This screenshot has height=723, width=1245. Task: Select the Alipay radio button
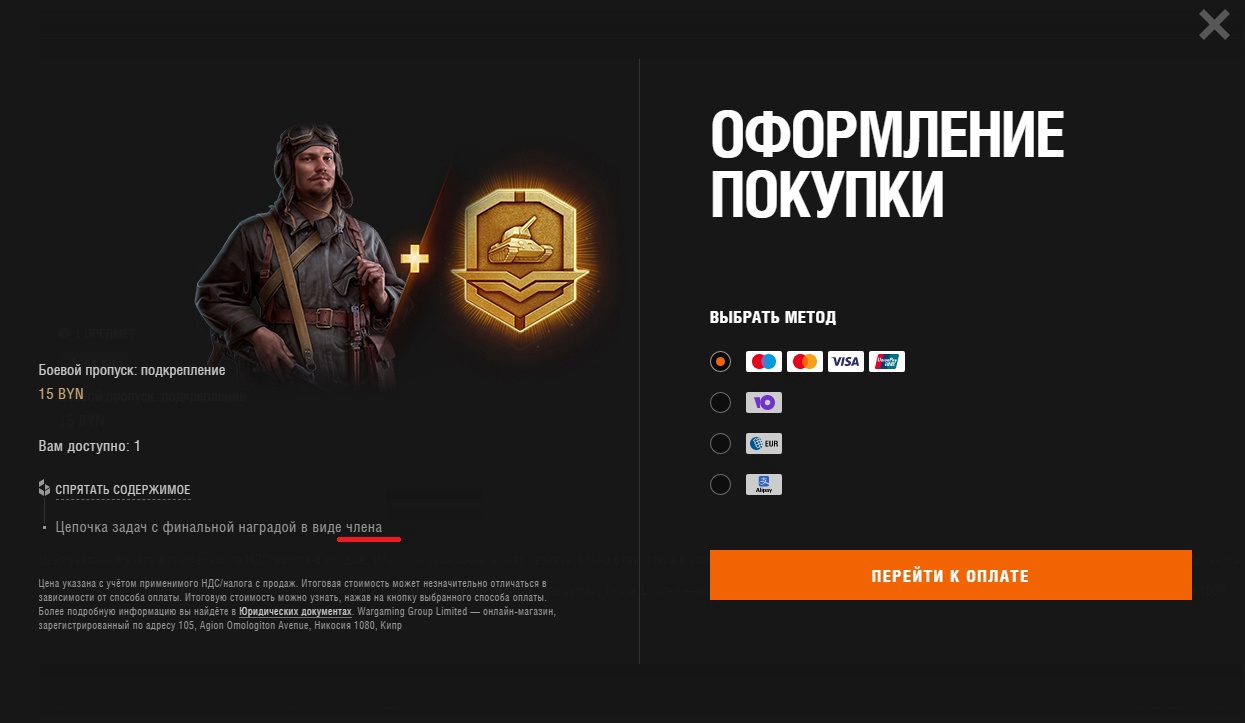(x=720, y=485)
